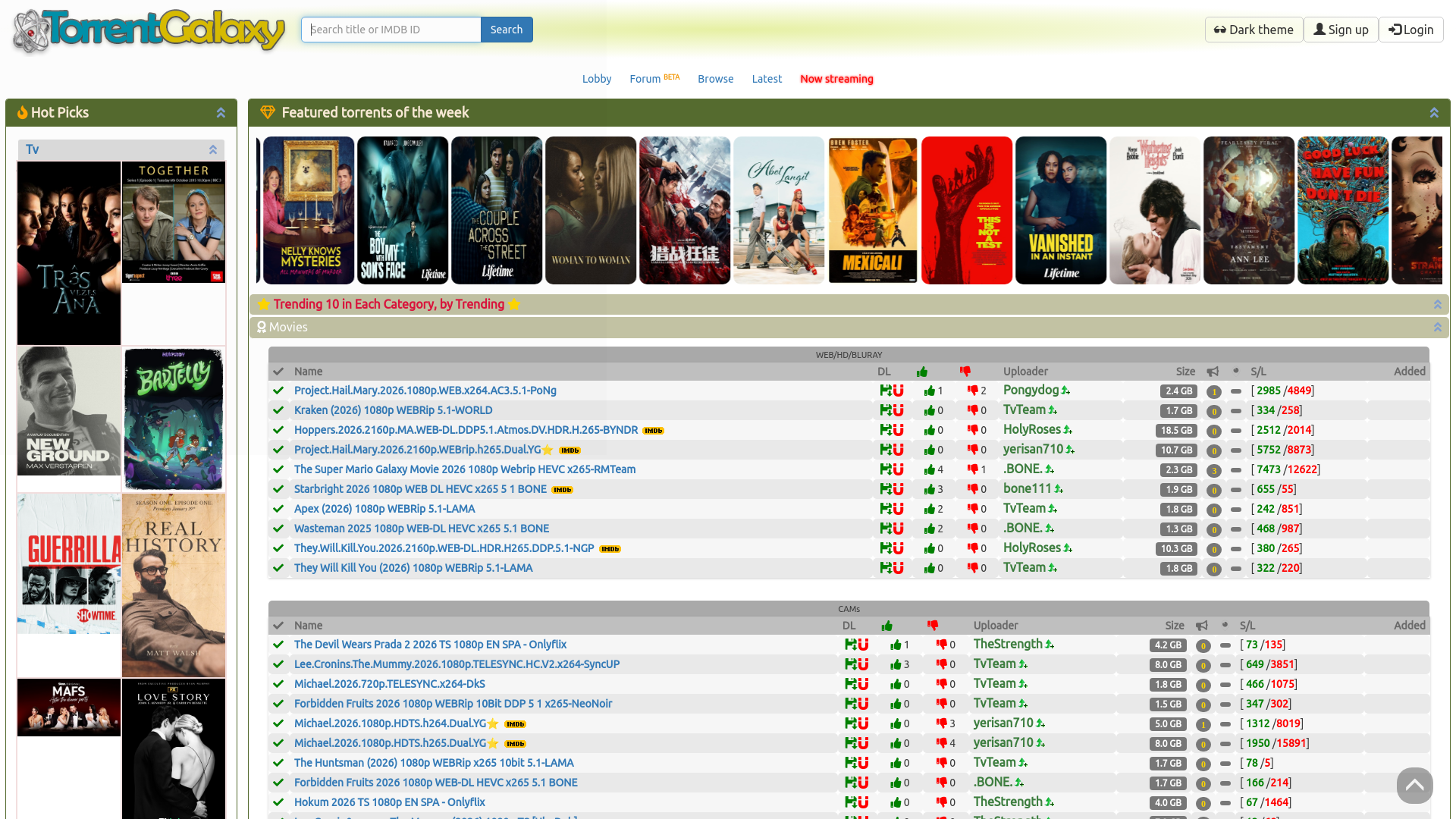Click magnet icon for Hokum 2026 TS
The width and height of the screenshot is (1456, 819).
(x=863, y=802)
